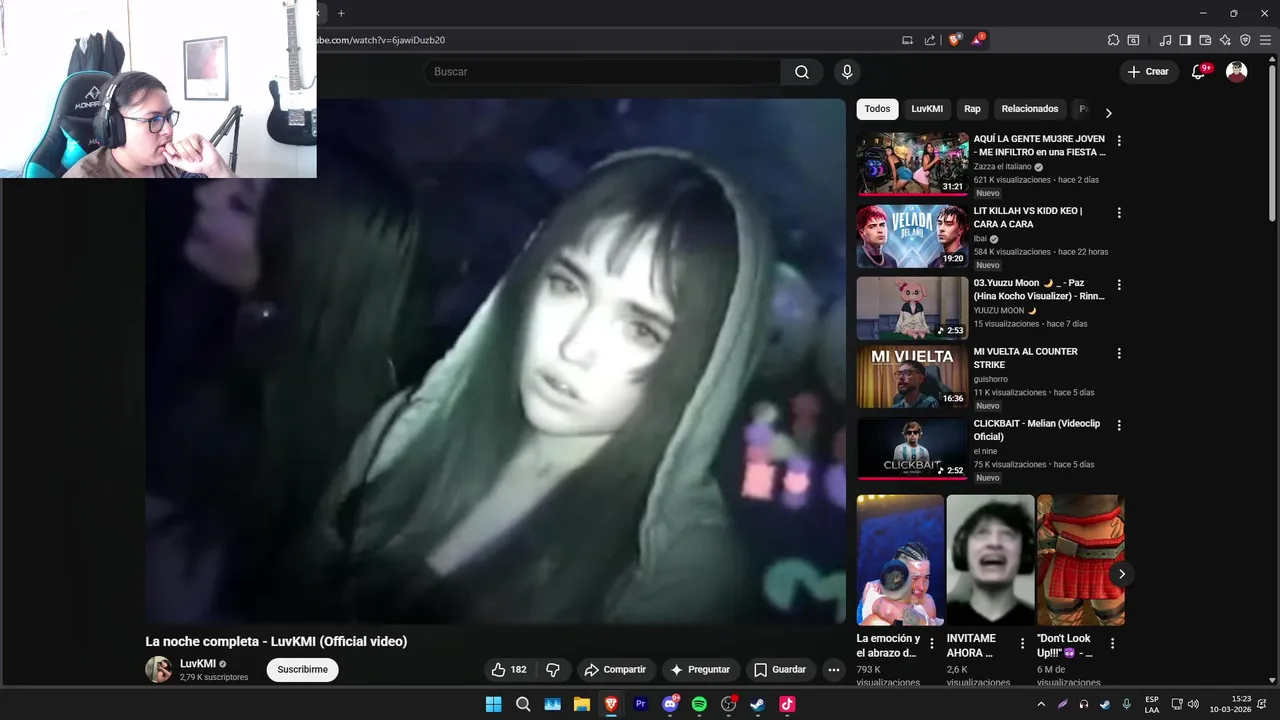1280x720 pixels.
Task: Open options menu for Yuuzu Moon video
Action: [x=1119, y=285]
